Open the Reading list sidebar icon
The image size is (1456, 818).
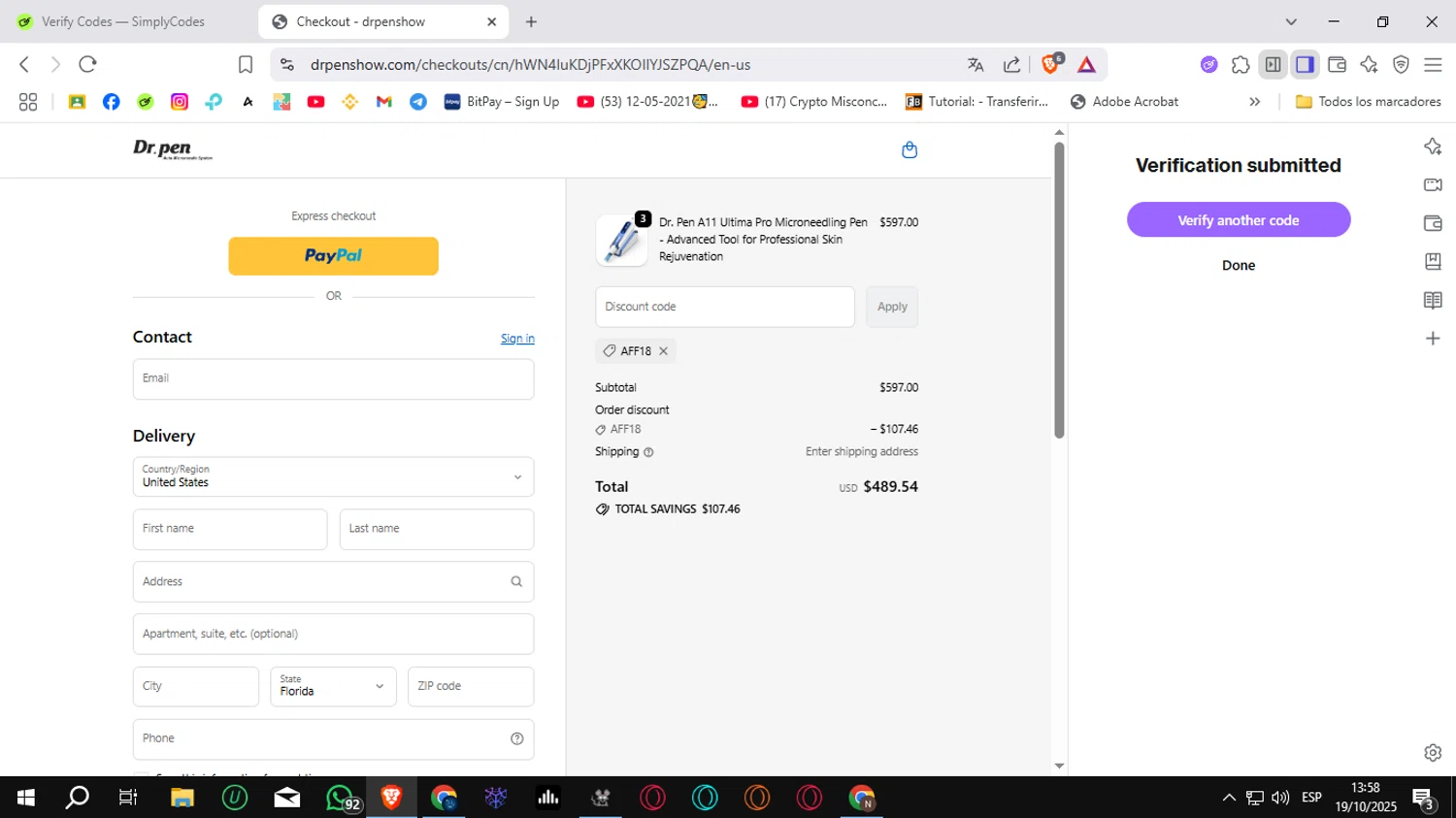(x=1433, y=300)
